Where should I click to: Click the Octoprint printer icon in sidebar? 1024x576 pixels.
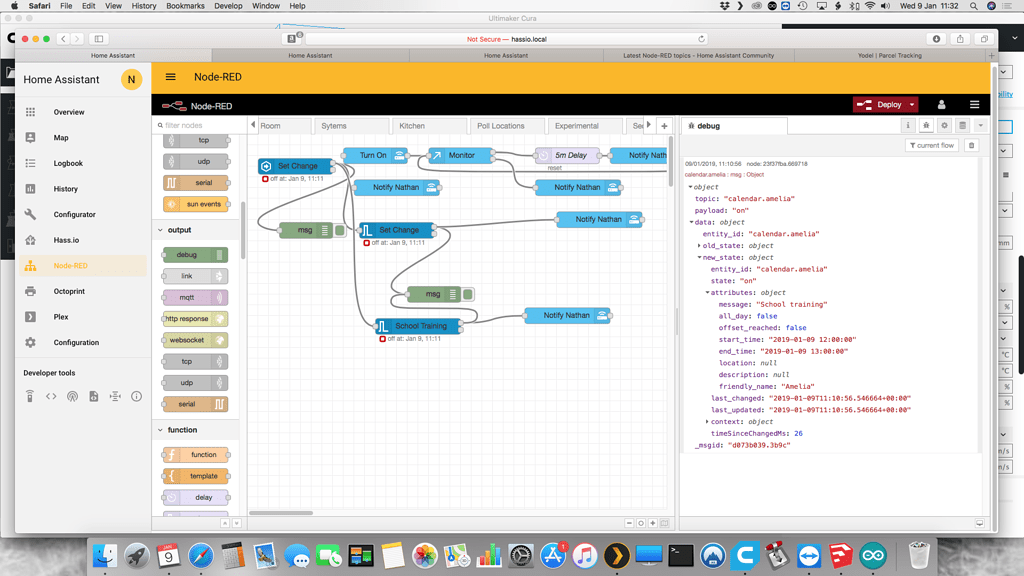click(x=30, y=291)
